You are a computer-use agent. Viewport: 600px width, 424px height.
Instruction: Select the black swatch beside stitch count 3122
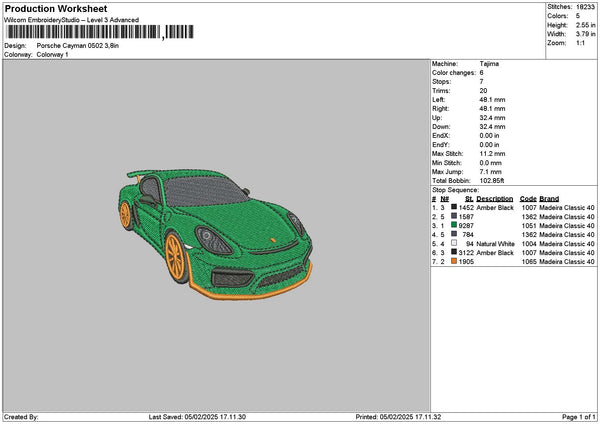pyautogui.click(x=454, y=253)
